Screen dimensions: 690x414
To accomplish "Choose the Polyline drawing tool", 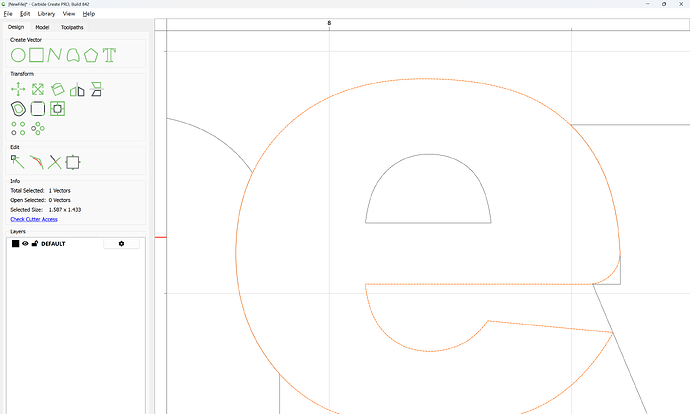I will [x=55, y=55].
